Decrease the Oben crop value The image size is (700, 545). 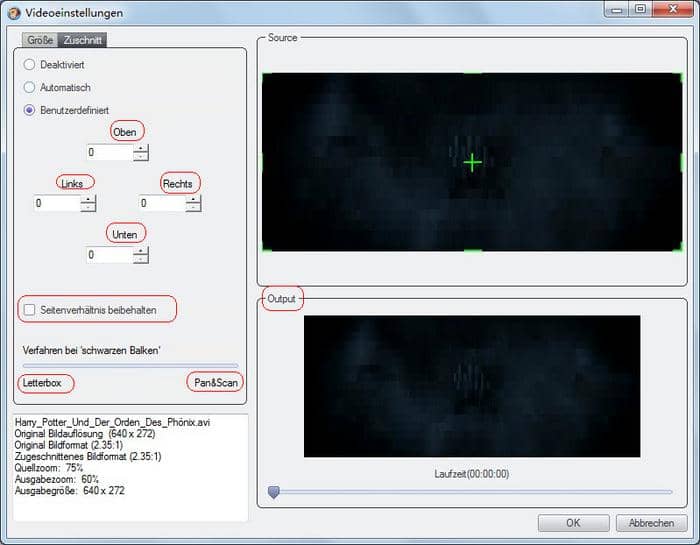(141, 156)
